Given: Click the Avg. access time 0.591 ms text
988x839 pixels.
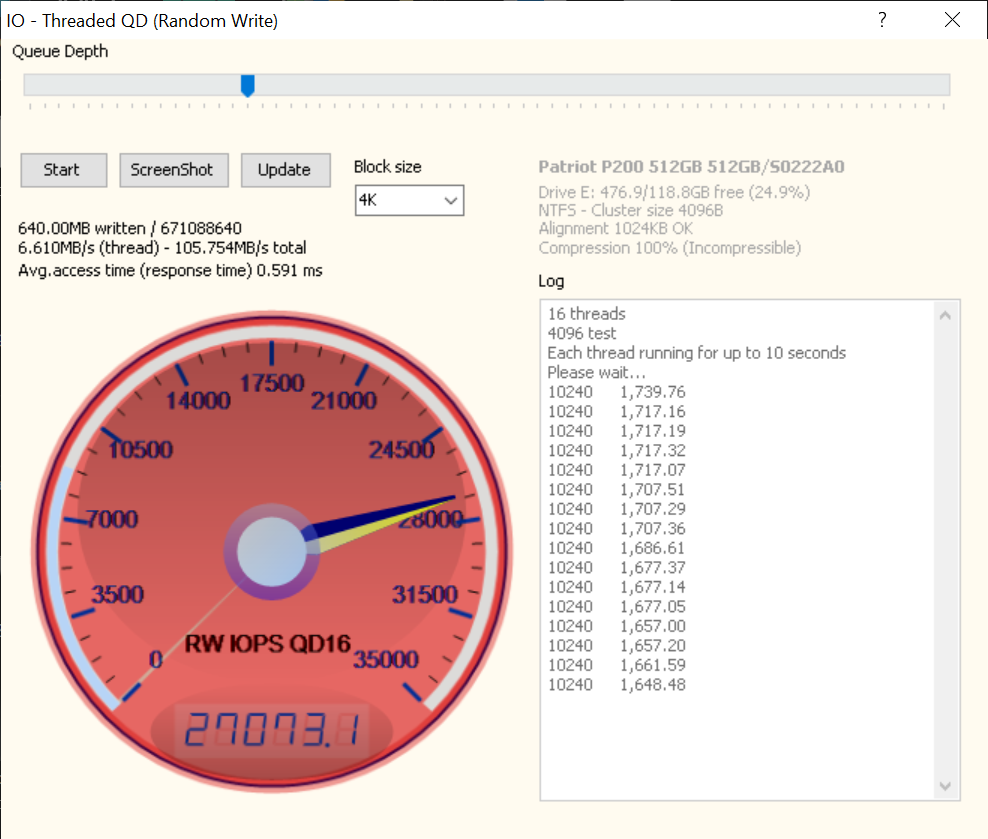Looking at the screenshot, I should [x=170, y=271].
